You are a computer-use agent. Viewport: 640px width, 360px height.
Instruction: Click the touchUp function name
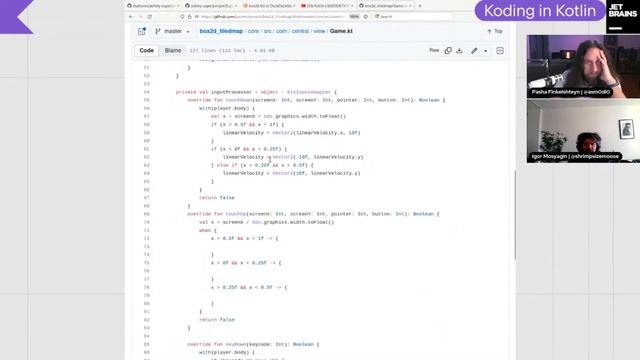coord(236,214)
